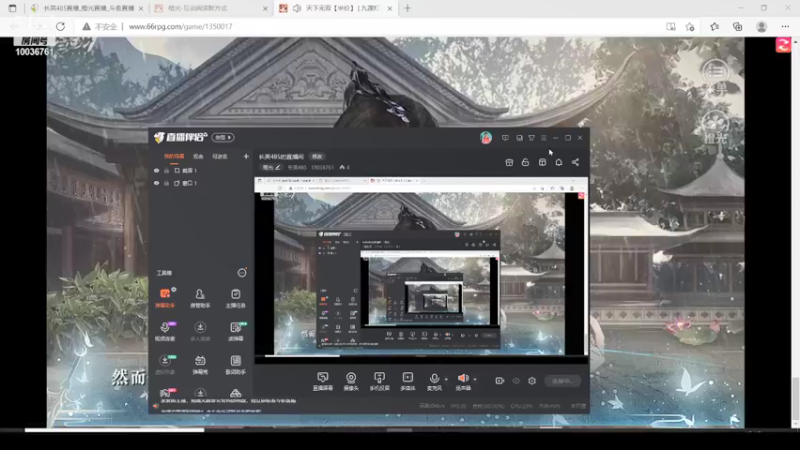Click the mini-window icon in the stream app title bar
Screen dimensions: 800x450
click(x=519, y=138)
